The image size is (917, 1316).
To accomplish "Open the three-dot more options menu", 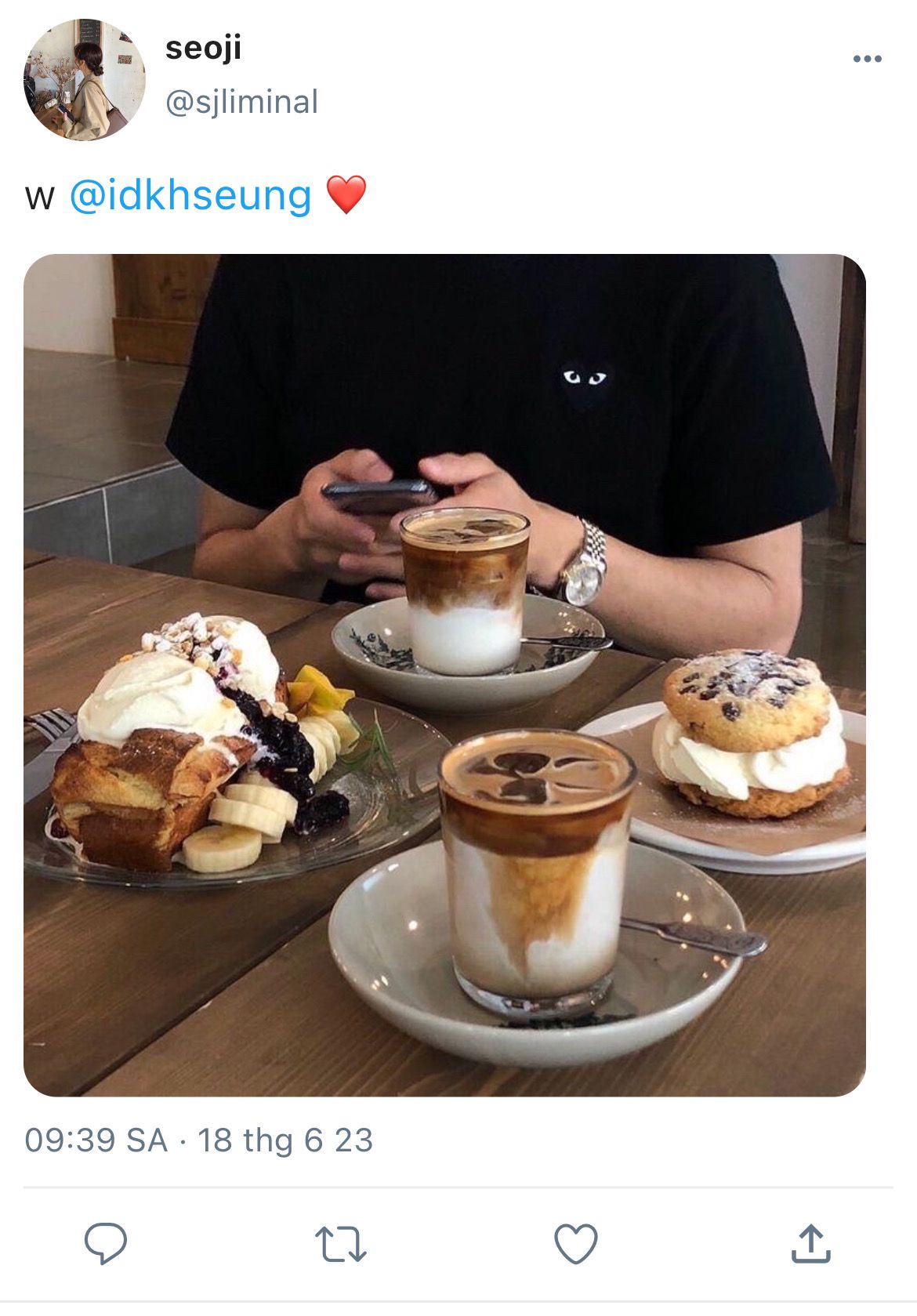I will (867, 59).
